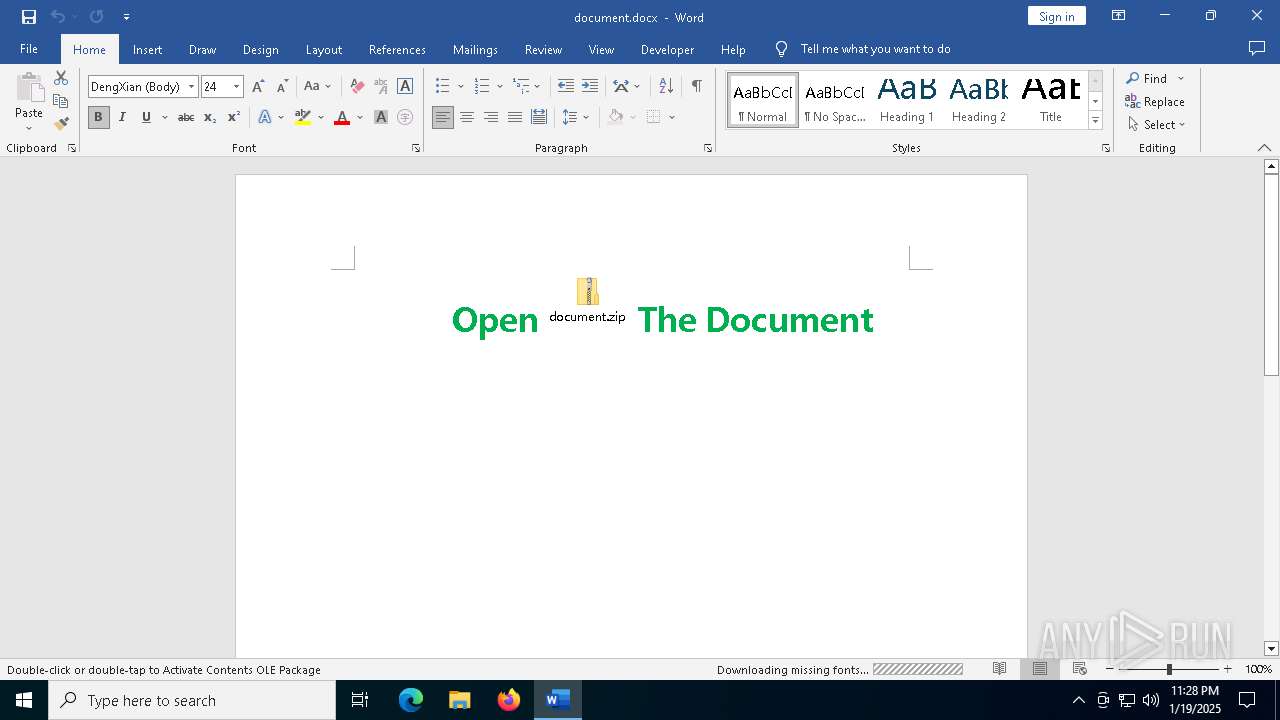The height and width of the screenshot is (720, 1280).
Task: Apply the yellow text highlight color
Action: pos(303,117)
